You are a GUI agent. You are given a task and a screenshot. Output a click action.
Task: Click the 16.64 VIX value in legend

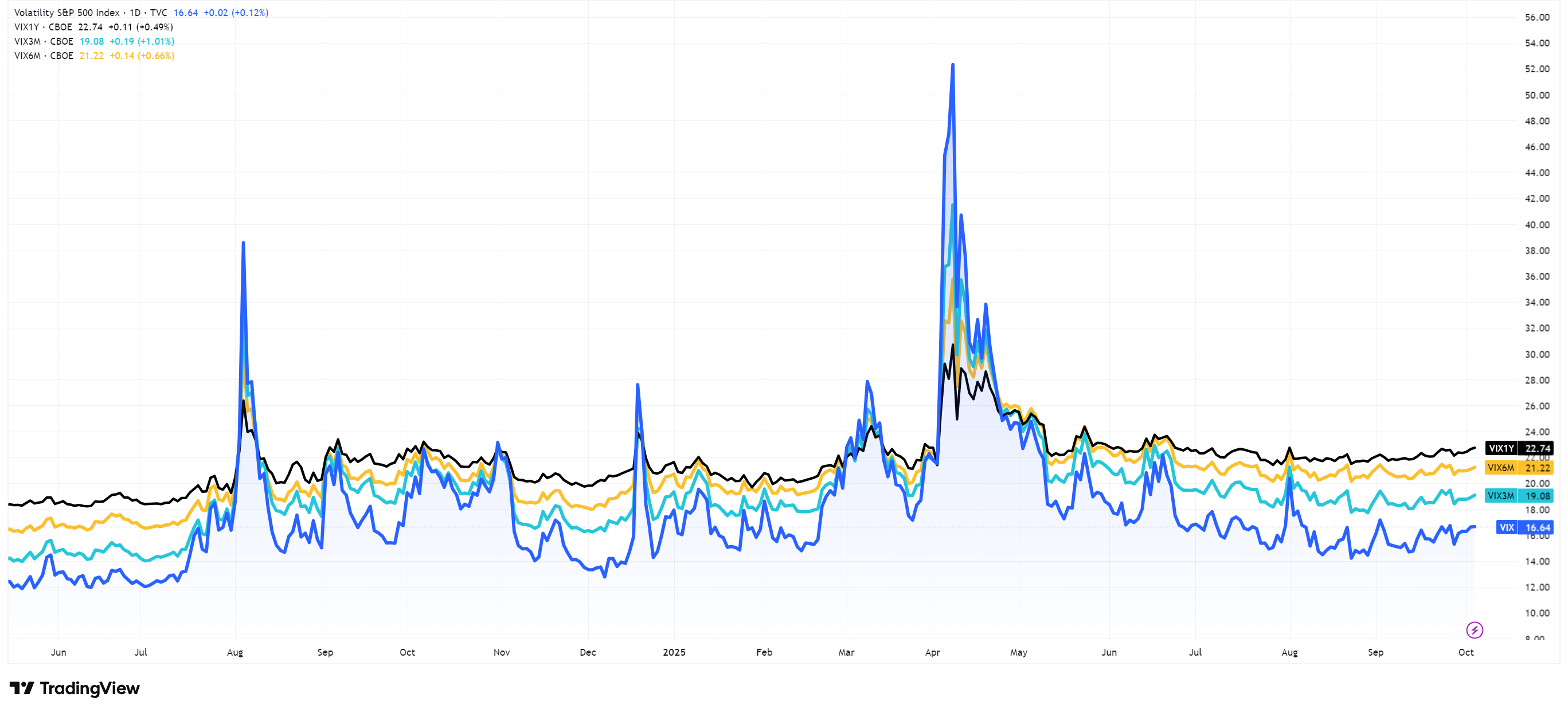186,13
